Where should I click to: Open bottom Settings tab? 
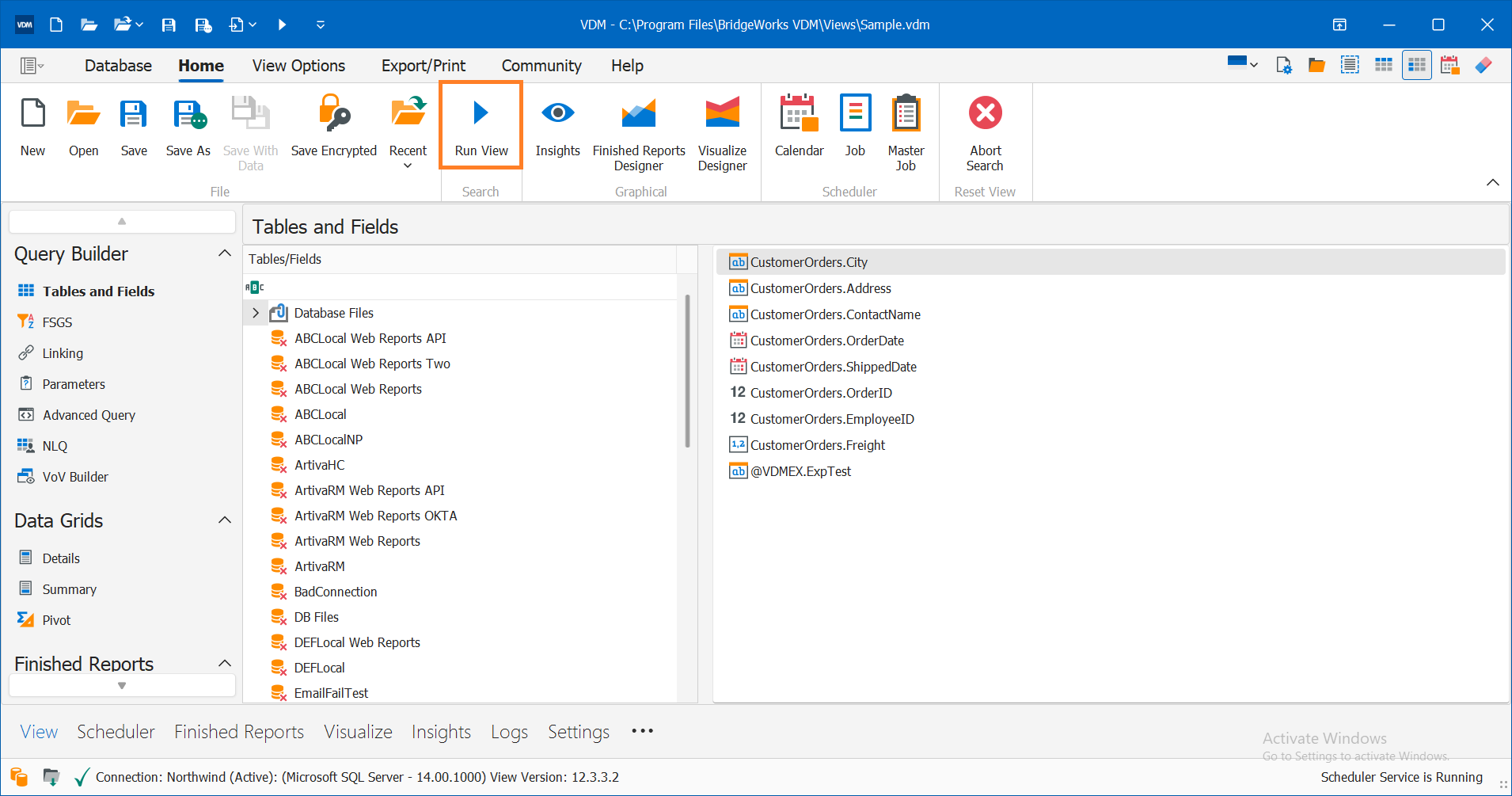(579, 732)
